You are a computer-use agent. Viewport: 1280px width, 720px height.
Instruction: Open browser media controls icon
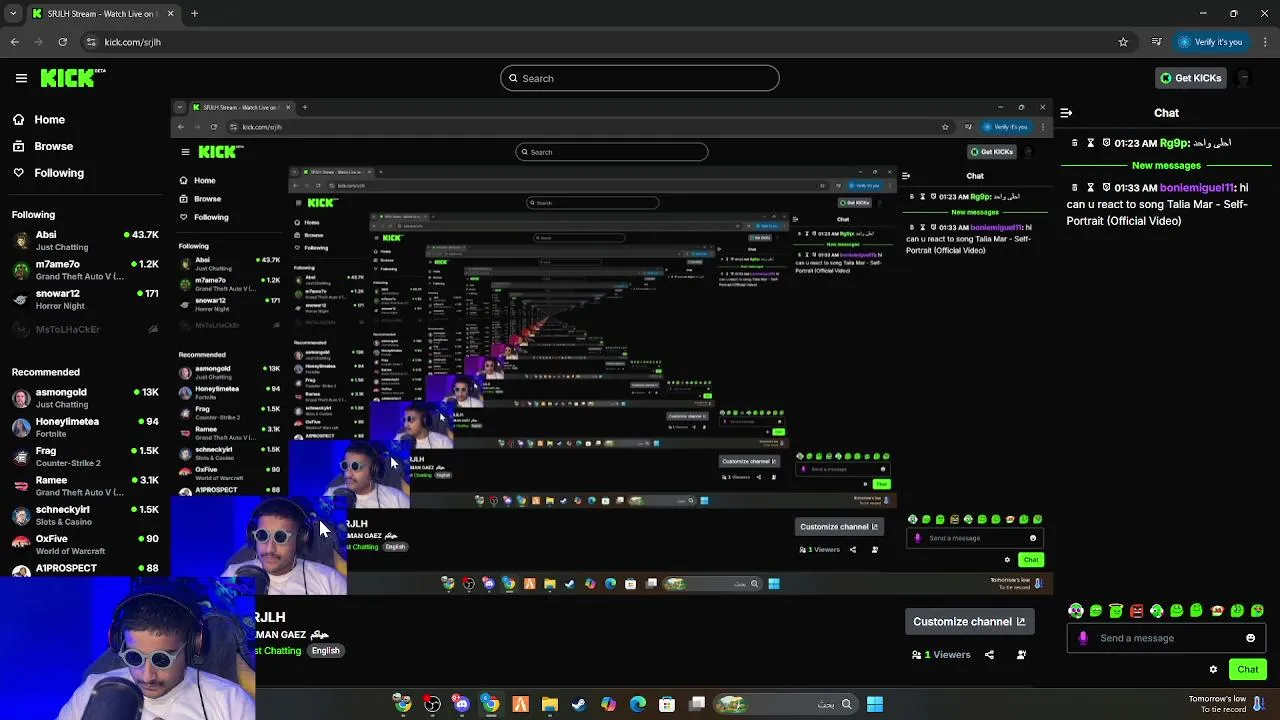click(x=1157, y=42)
